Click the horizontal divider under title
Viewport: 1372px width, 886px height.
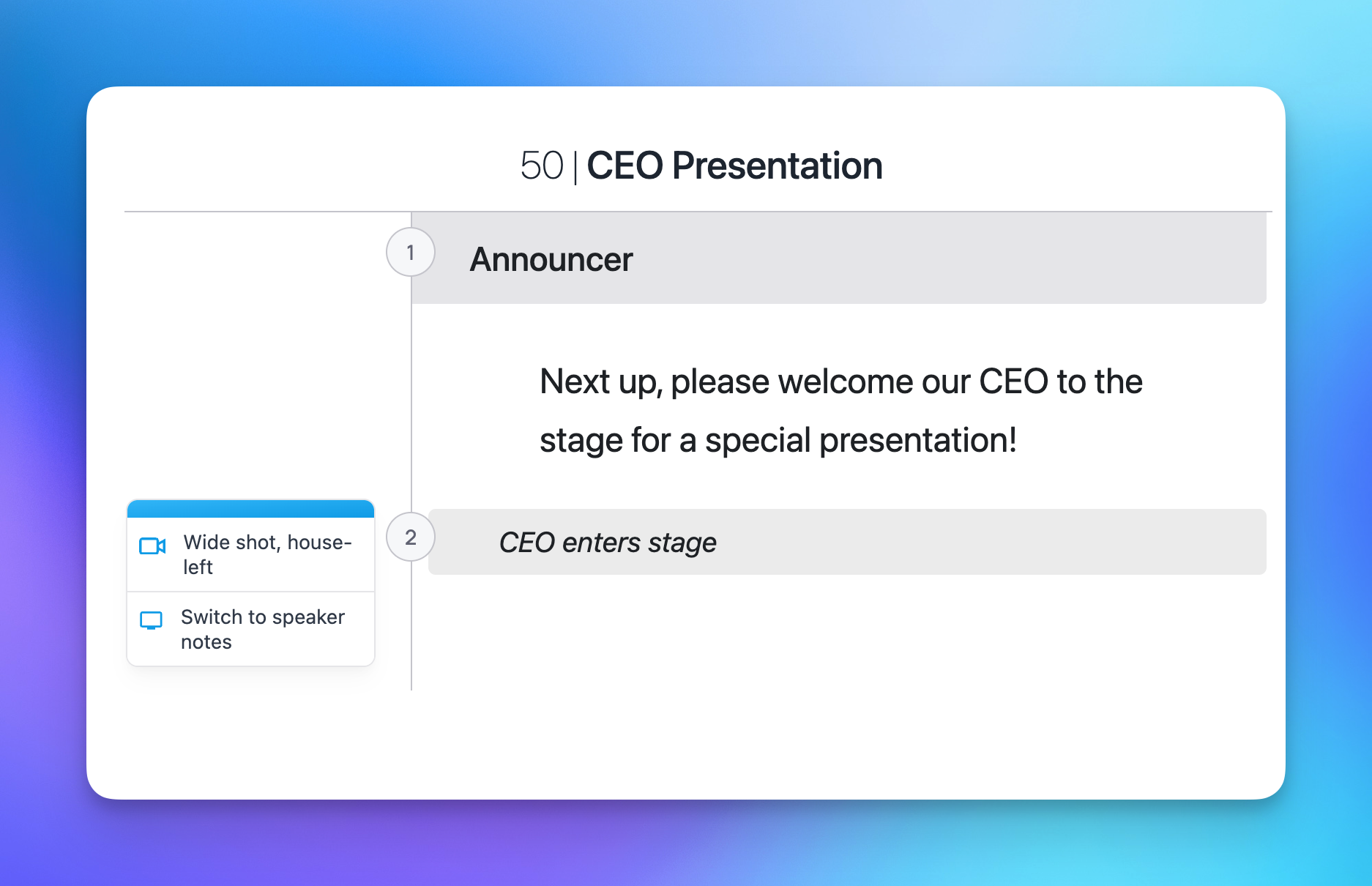click(264, 212)
